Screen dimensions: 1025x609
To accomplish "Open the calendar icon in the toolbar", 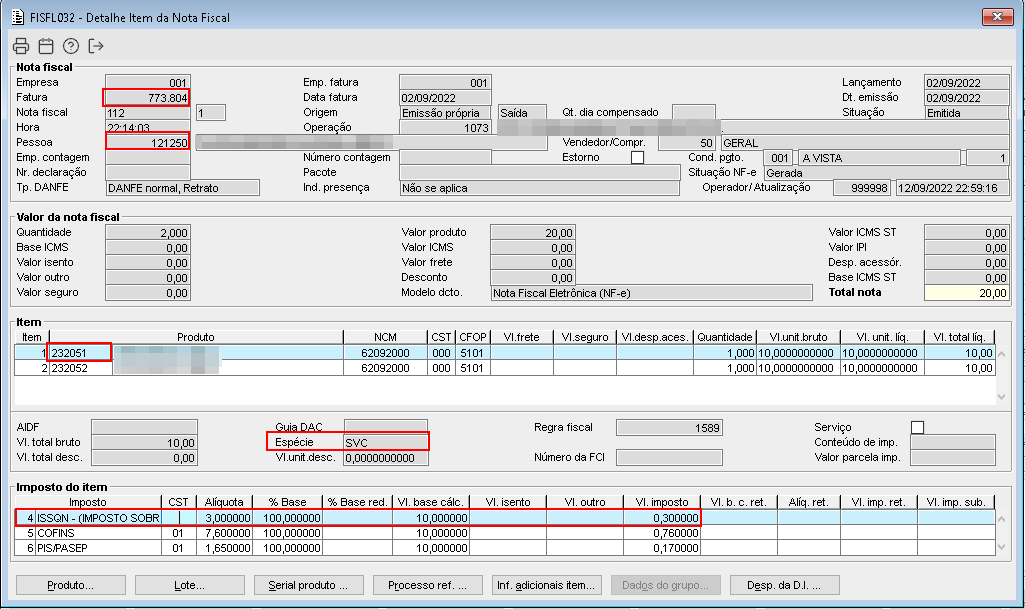I will pos(46,46).
